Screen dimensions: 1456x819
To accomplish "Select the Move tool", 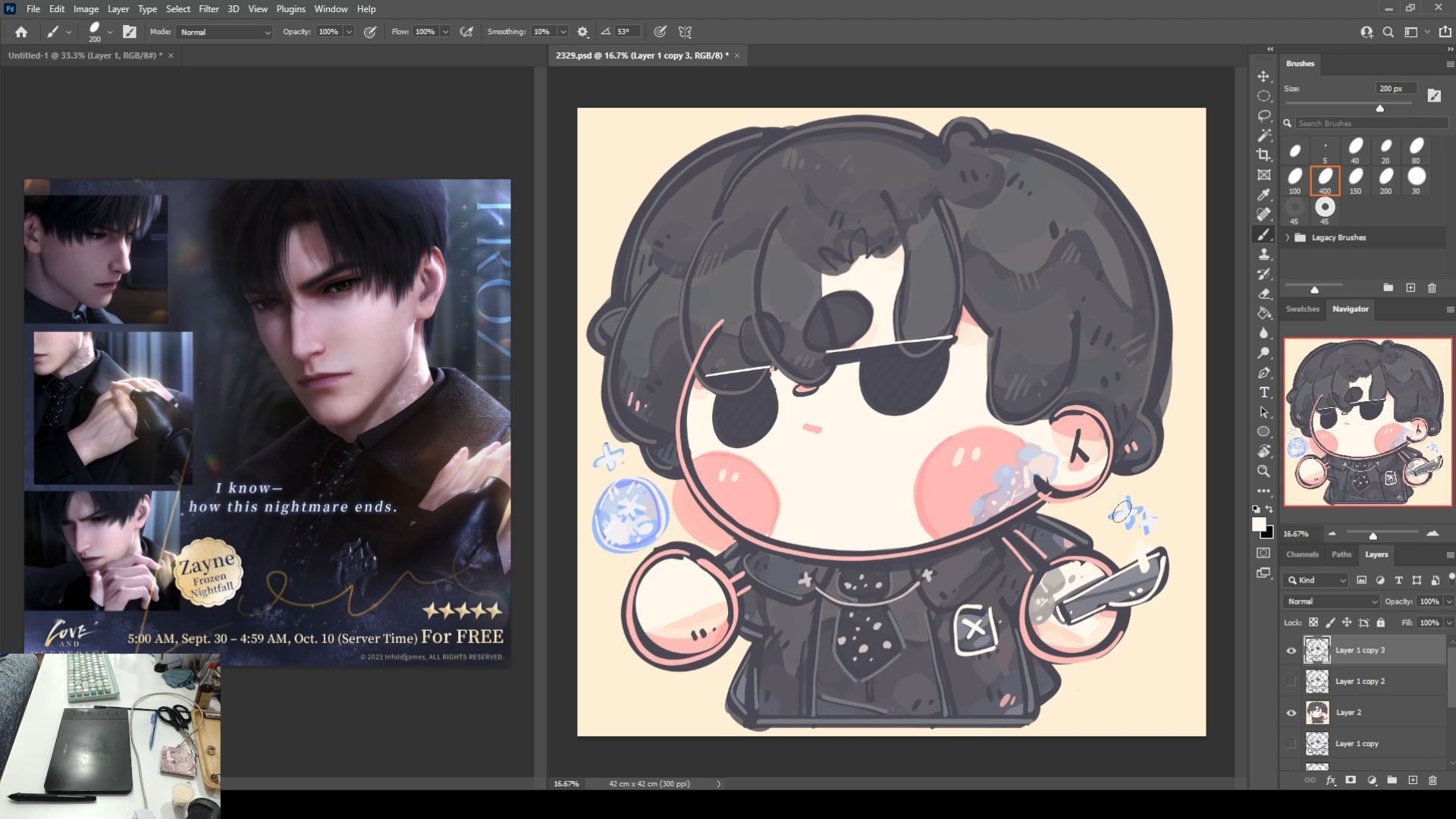I will 1263,77.
